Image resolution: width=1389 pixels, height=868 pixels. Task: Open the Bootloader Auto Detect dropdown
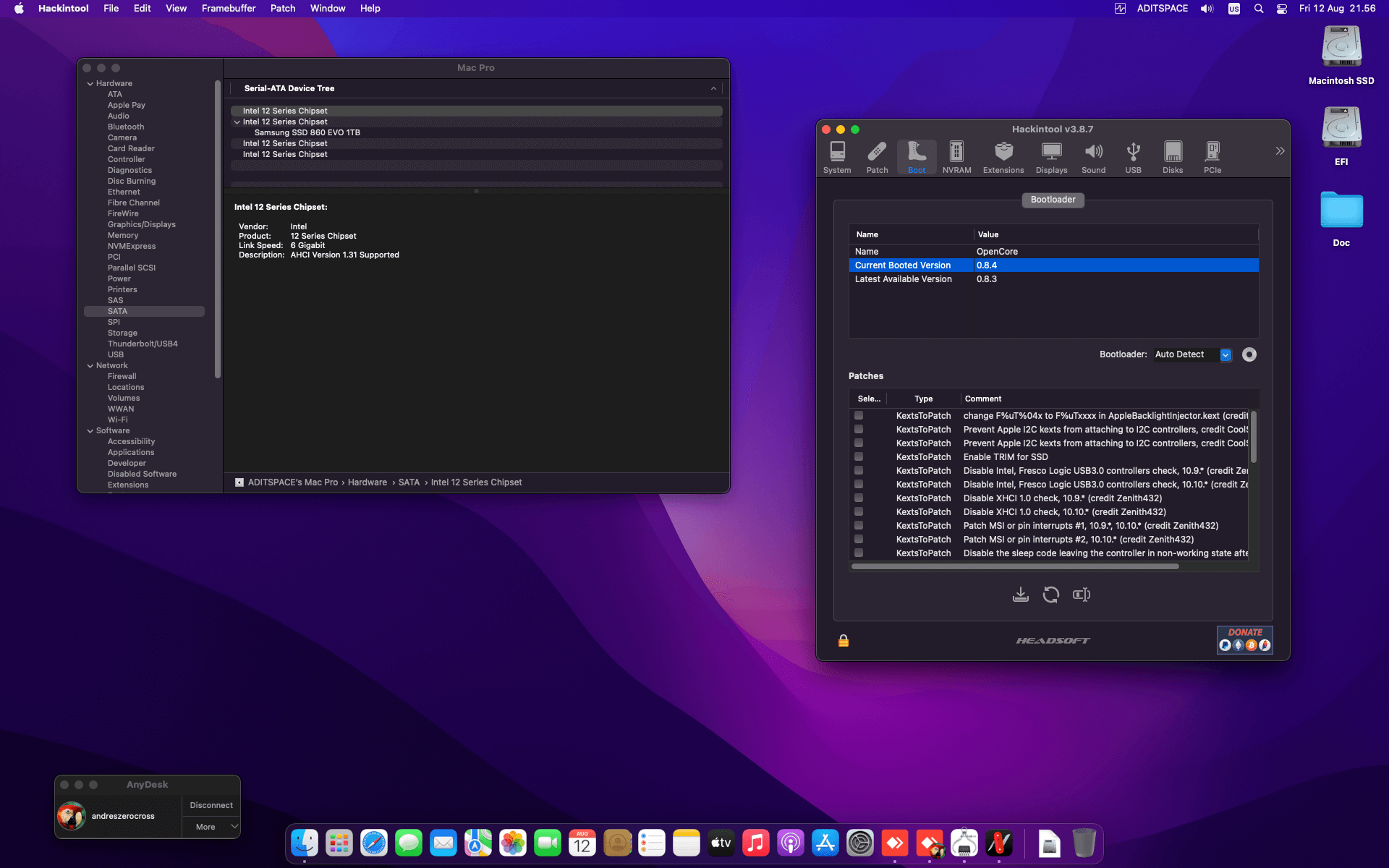pos(1226,354)
